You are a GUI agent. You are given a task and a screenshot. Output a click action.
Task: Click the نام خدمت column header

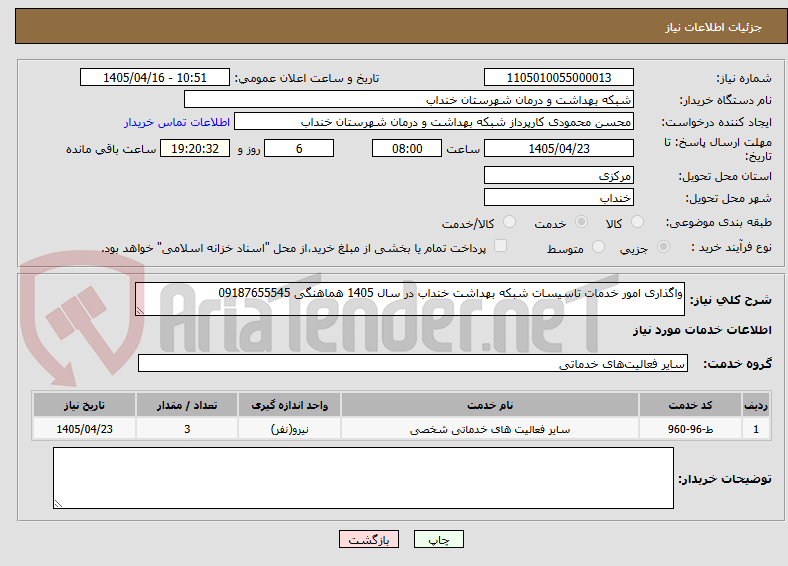[490, 405]
